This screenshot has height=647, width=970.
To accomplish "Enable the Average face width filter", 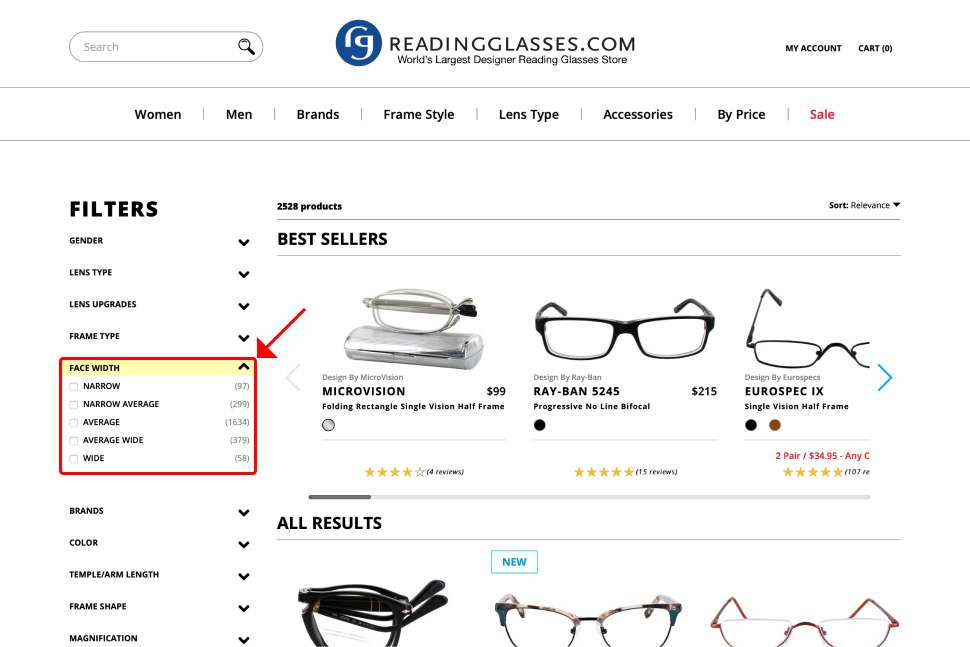I will click(74, 422).
